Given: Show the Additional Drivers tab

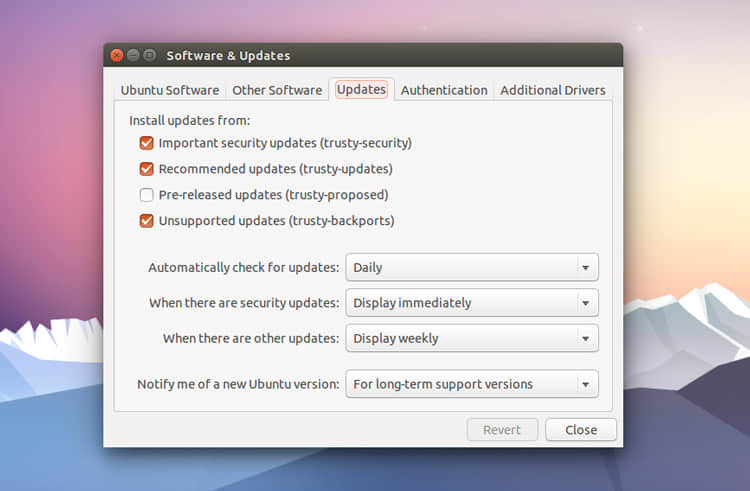Looking at the screenshot, I should (552, 90).
